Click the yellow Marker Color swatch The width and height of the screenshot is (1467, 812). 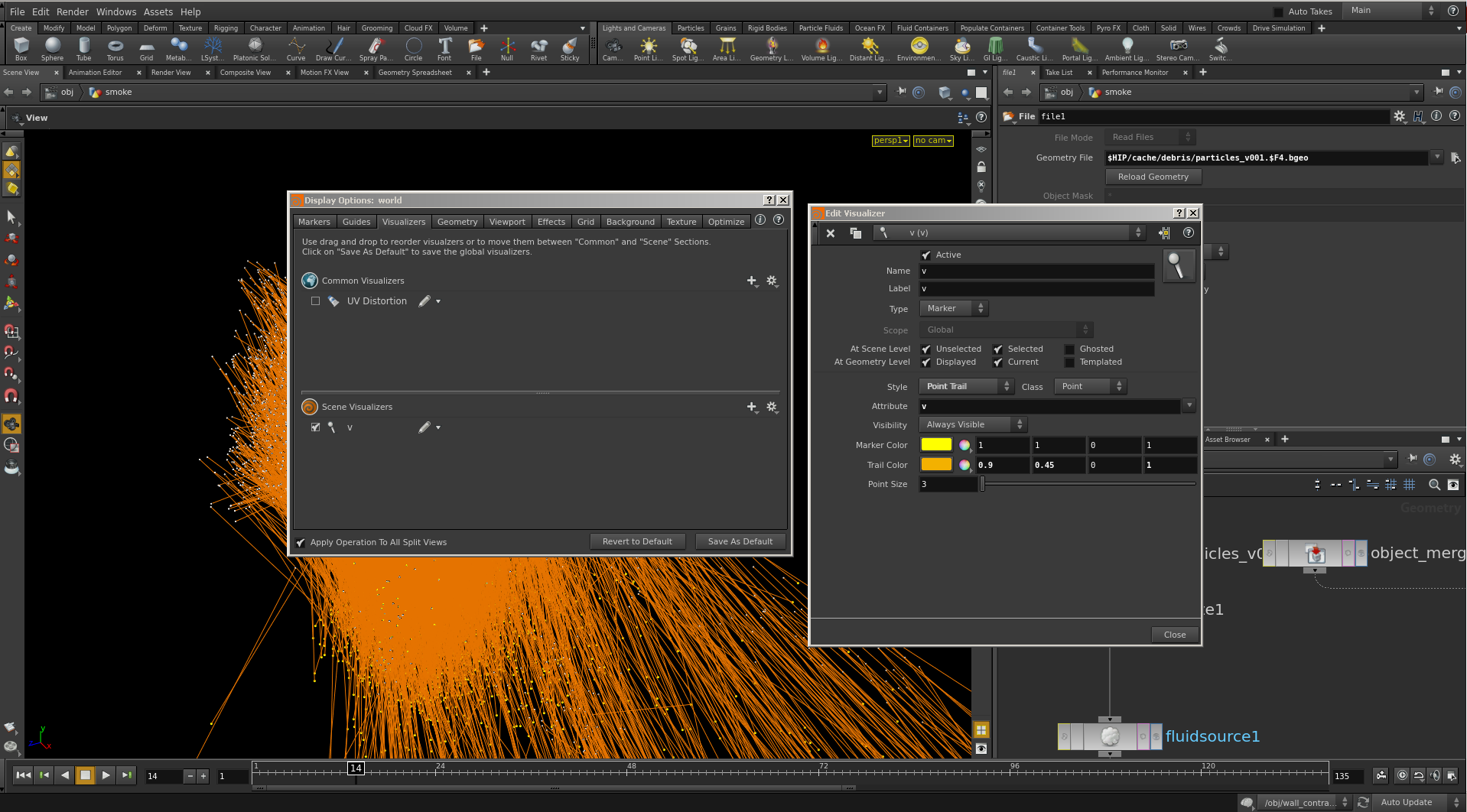coord(936,444)
